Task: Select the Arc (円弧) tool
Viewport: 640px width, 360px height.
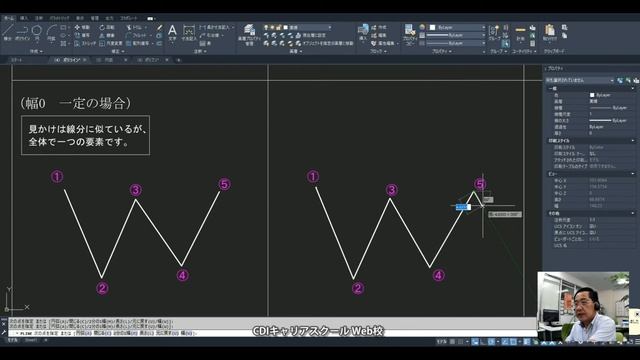Action: coord(51,32)
